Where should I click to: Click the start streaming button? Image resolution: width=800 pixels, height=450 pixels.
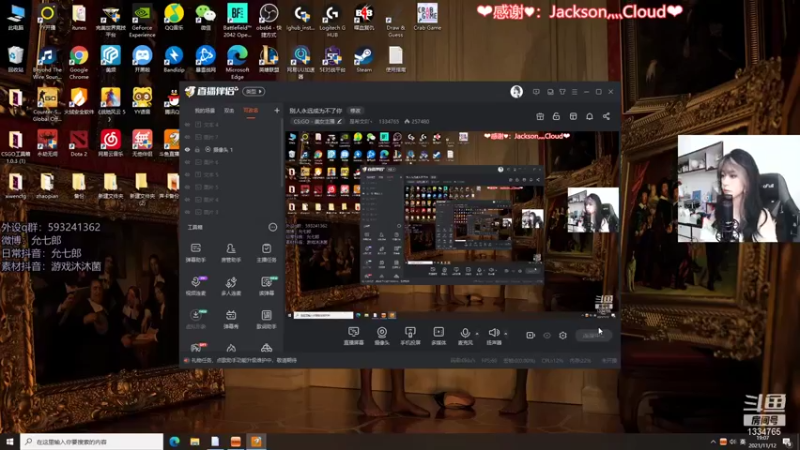pos(593,335)
